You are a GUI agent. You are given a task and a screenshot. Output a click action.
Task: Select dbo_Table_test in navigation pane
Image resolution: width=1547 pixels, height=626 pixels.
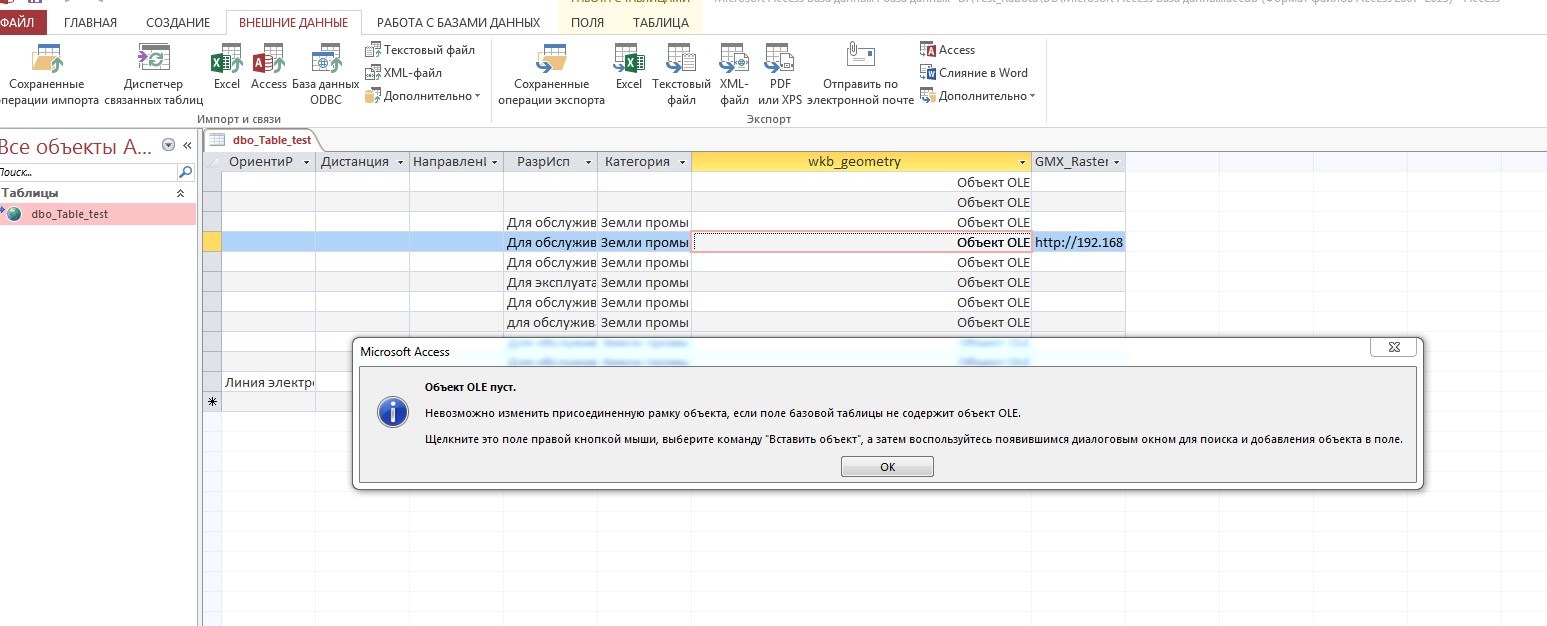69,214
